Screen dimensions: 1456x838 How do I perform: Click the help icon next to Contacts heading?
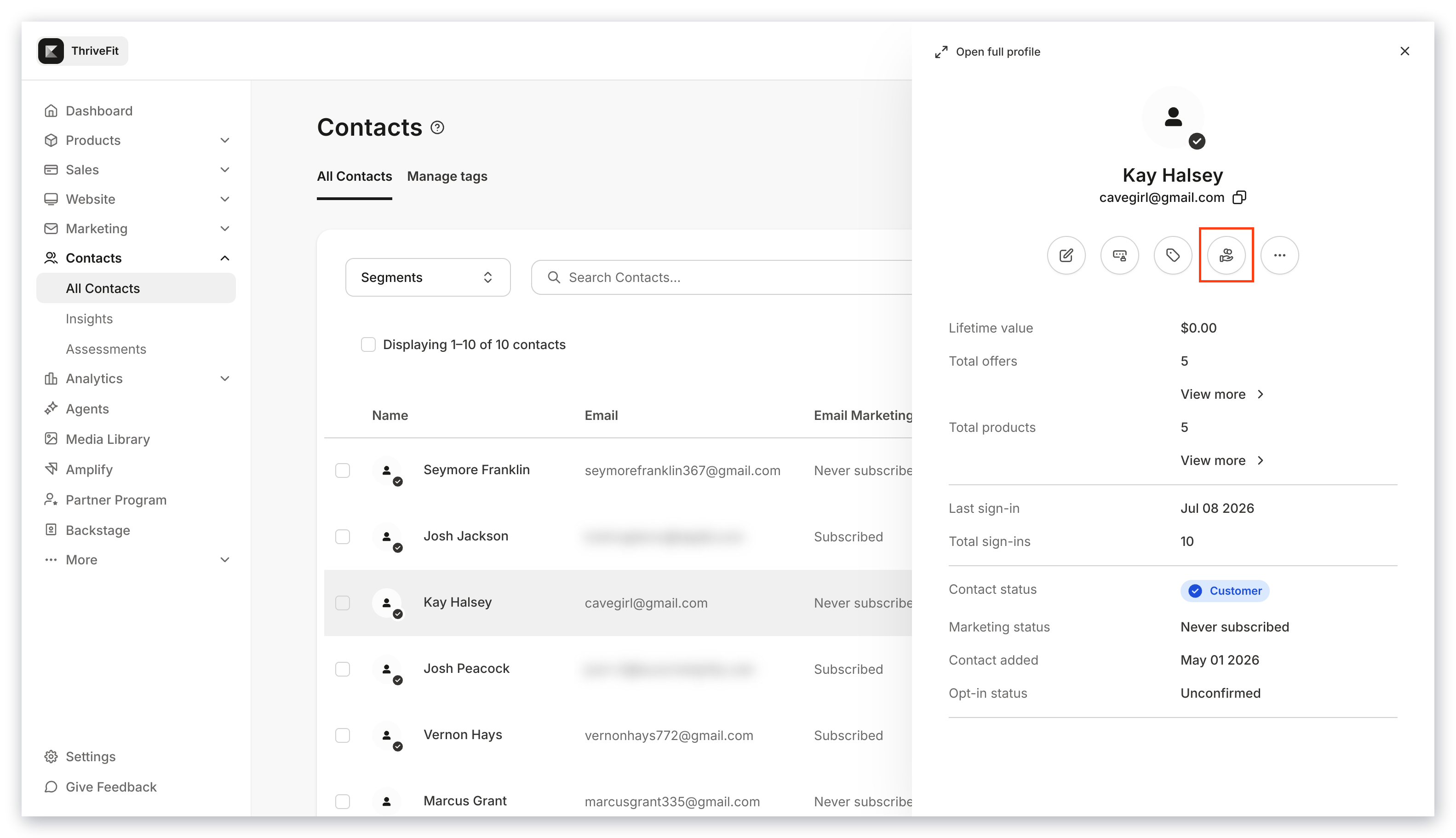point(437,128)
